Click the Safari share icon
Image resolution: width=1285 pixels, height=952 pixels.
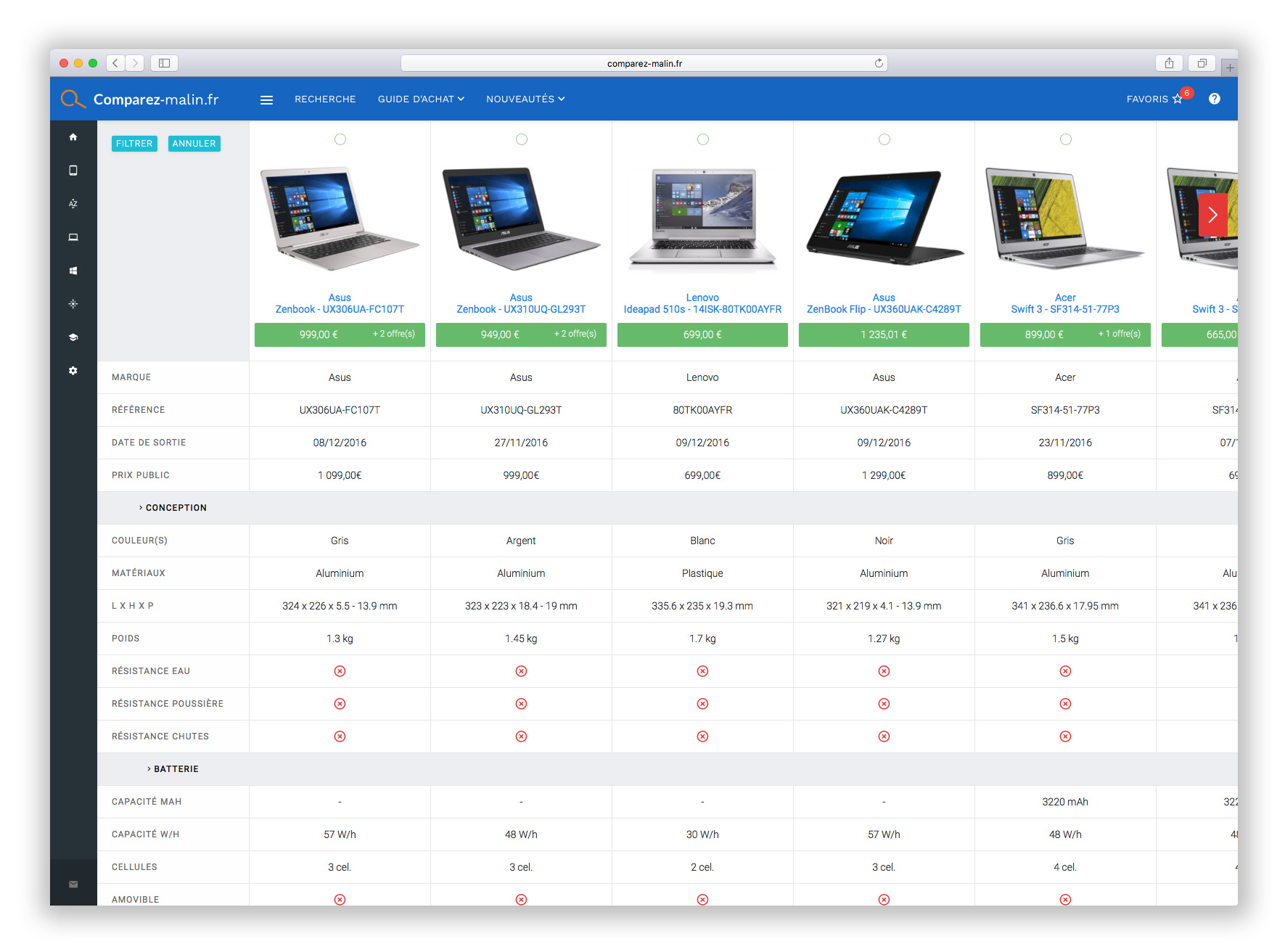coord(1169,63)
